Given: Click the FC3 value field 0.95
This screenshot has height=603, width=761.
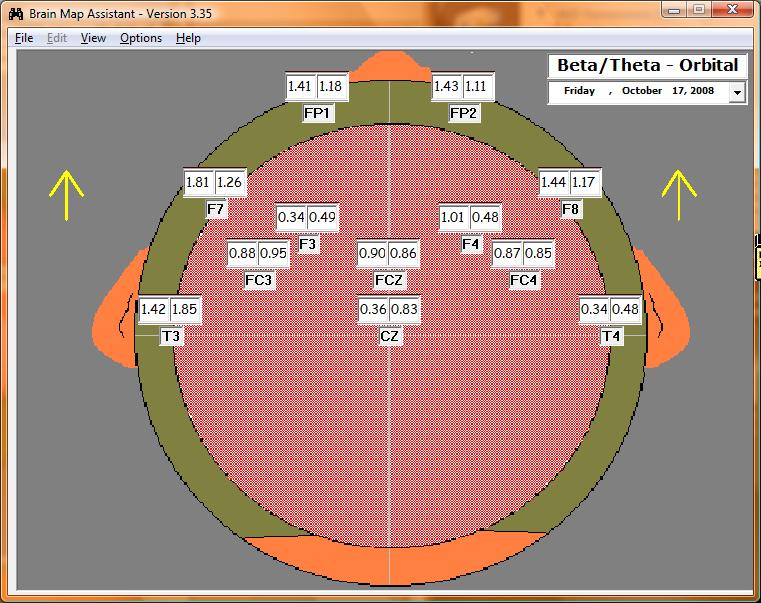Looking at the screenshot, I should pos(274,253).
